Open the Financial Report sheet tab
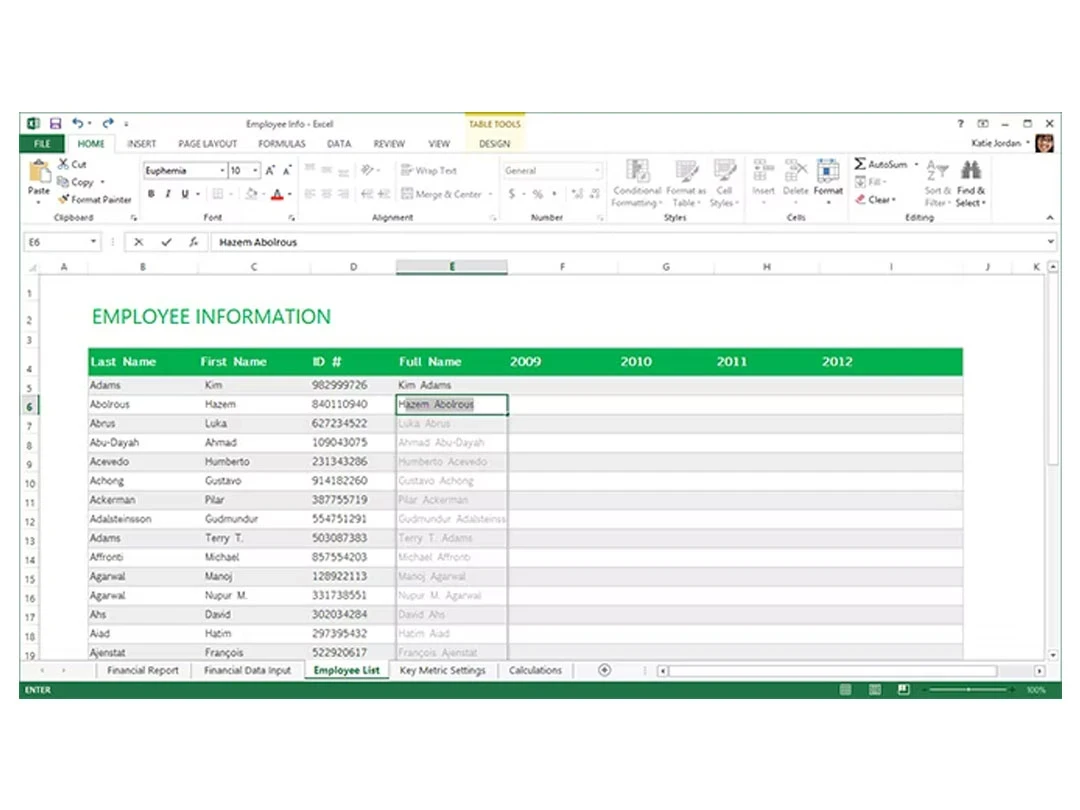 tap(142, 670)
